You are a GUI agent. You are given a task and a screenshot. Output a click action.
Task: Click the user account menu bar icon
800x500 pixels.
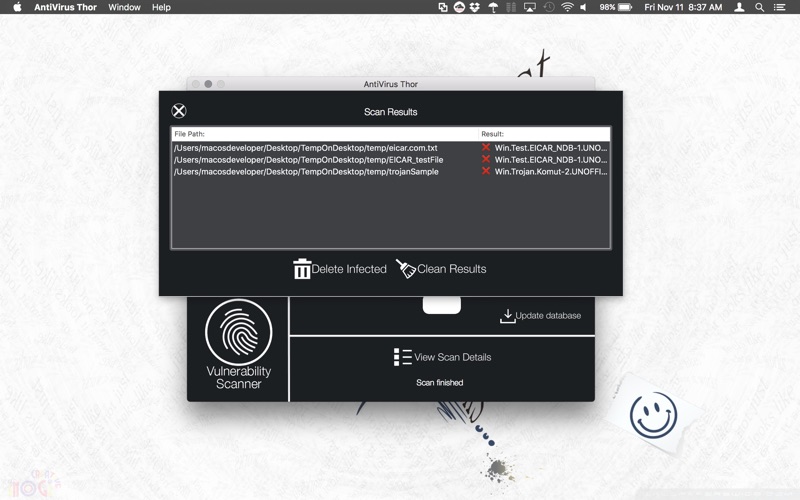739,7
